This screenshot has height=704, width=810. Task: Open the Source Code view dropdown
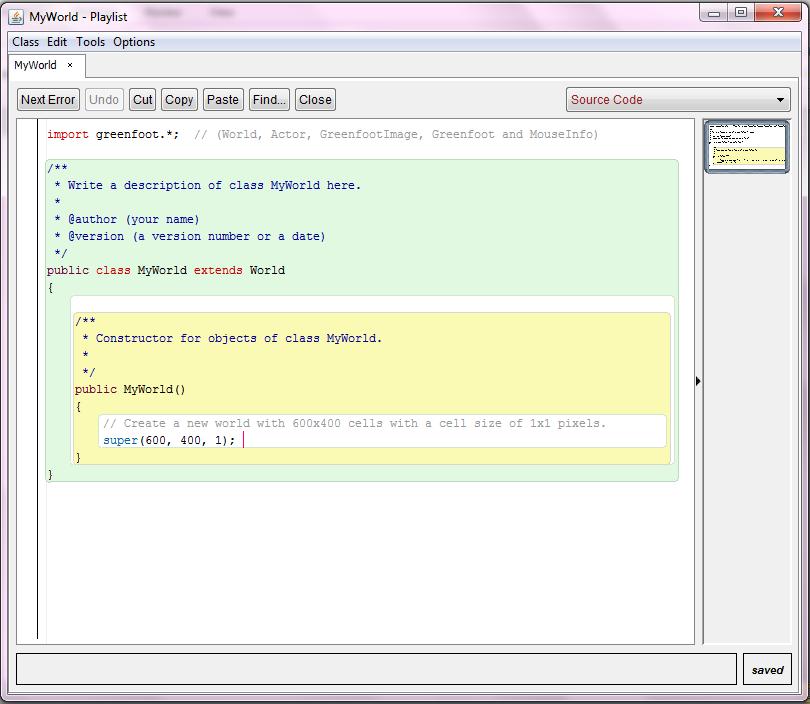[678, 100]
